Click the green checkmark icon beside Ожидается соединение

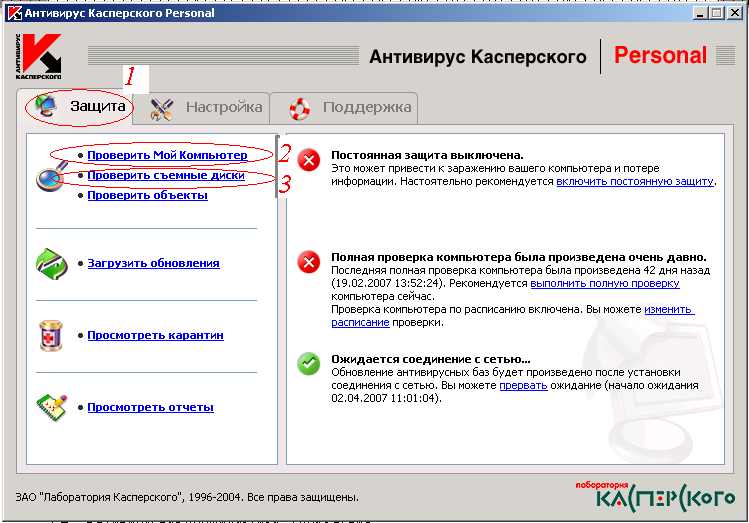click(x=309, y=364)
